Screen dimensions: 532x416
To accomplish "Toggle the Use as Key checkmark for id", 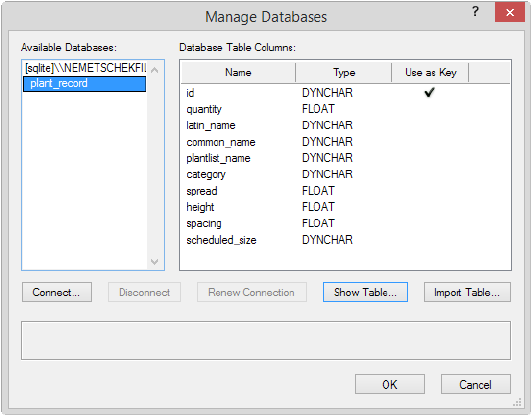I will tap(430, 92).
